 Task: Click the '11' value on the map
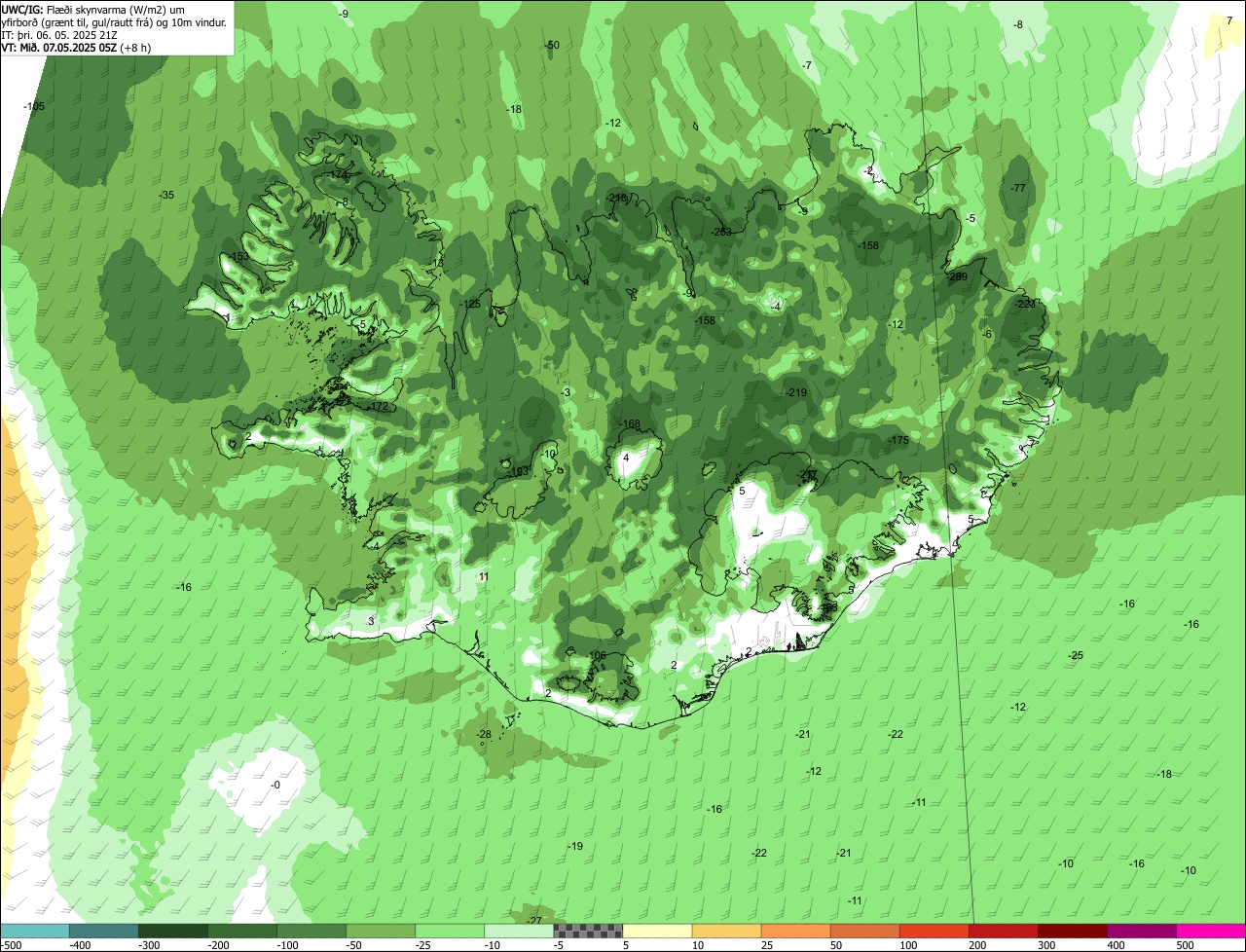pyautogui.click(x=484, y=577)
